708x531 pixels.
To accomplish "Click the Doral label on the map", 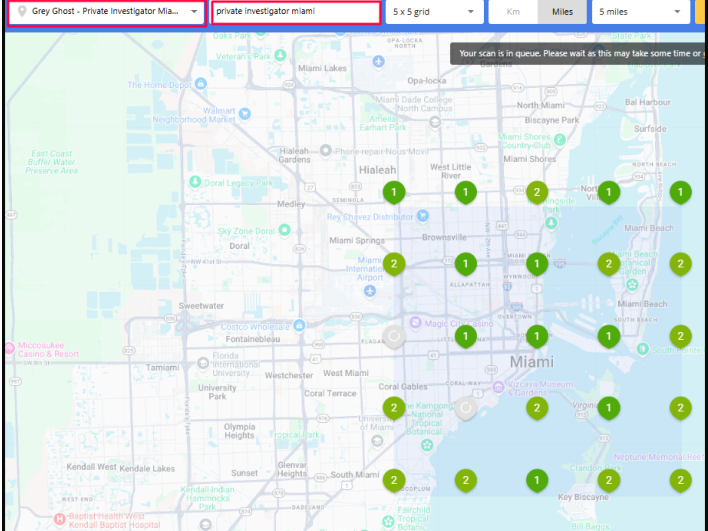I will (x=239, y=246).
